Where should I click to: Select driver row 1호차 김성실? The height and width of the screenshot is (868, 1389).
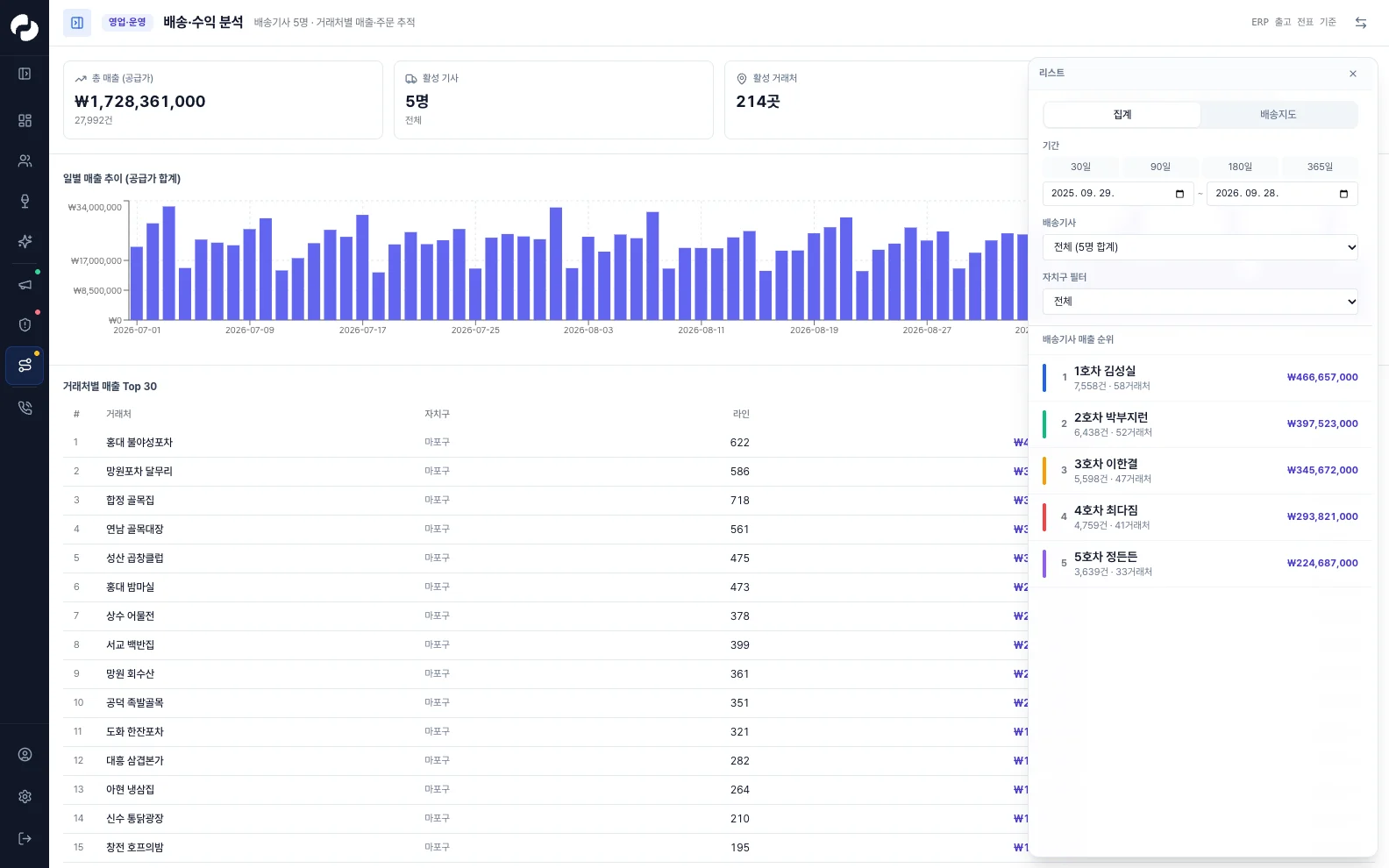click(1200, 378)
